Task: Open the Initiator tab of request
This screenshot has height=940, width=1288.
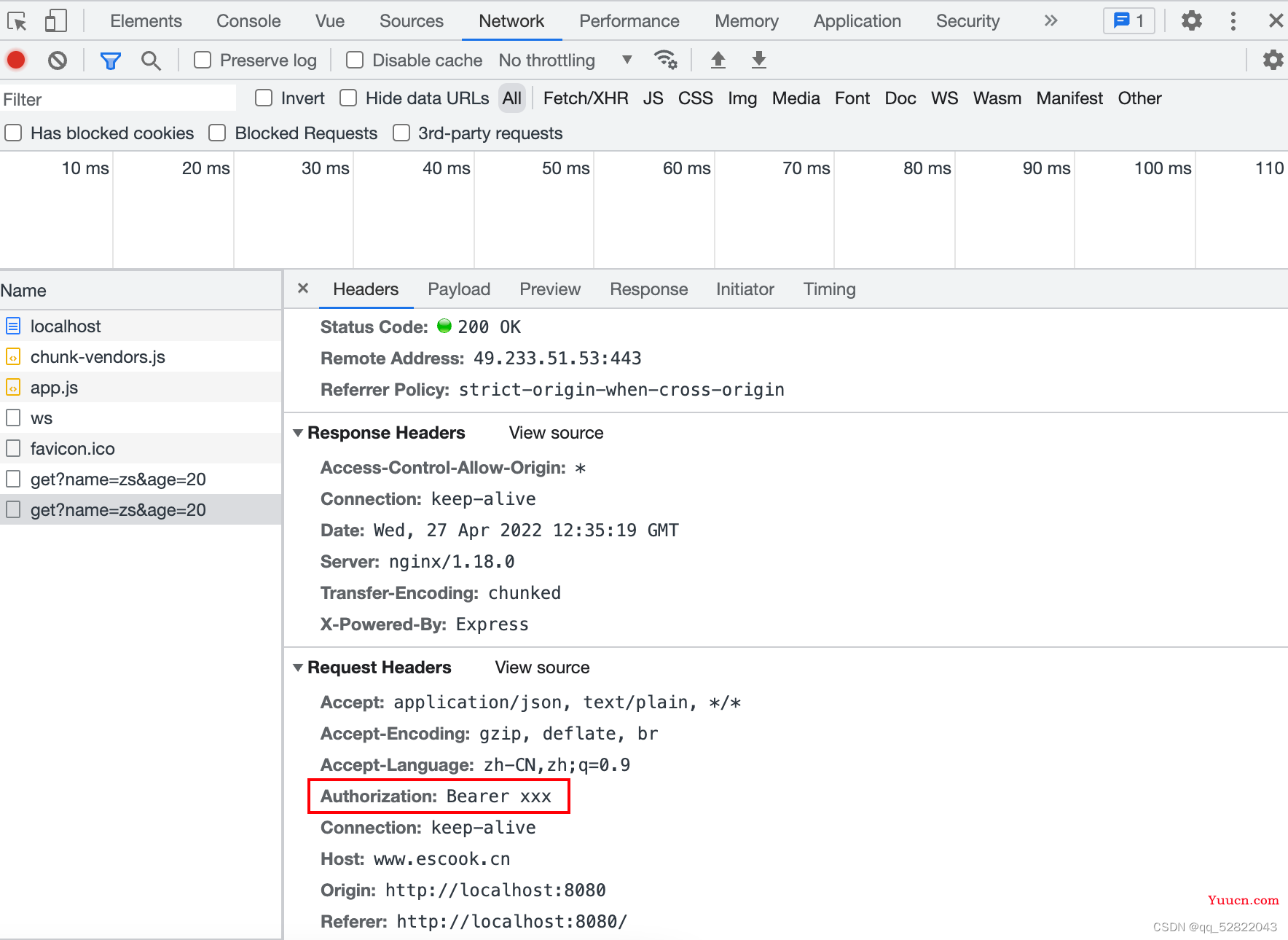Action: tap(745, 289)
